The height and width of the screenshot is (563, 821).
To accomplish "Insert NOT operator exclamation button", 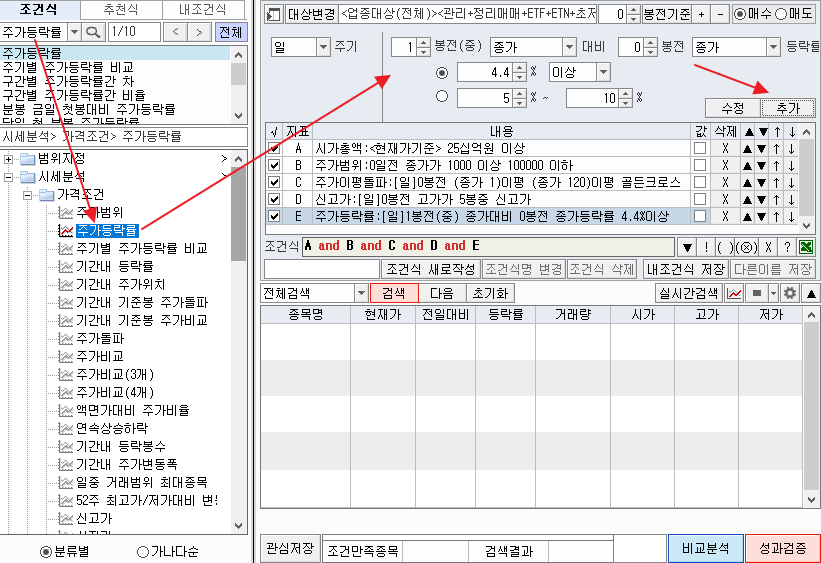I will click(706, 247).
